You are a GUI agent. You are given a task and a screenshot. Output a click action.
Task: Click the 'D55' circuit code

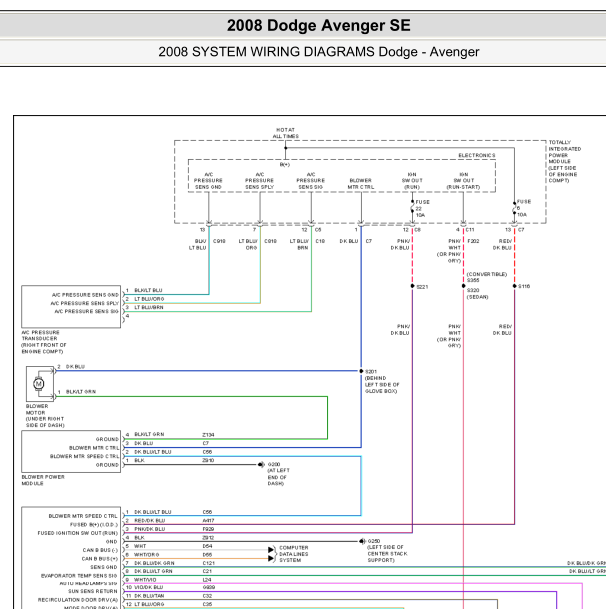point(207,555)
